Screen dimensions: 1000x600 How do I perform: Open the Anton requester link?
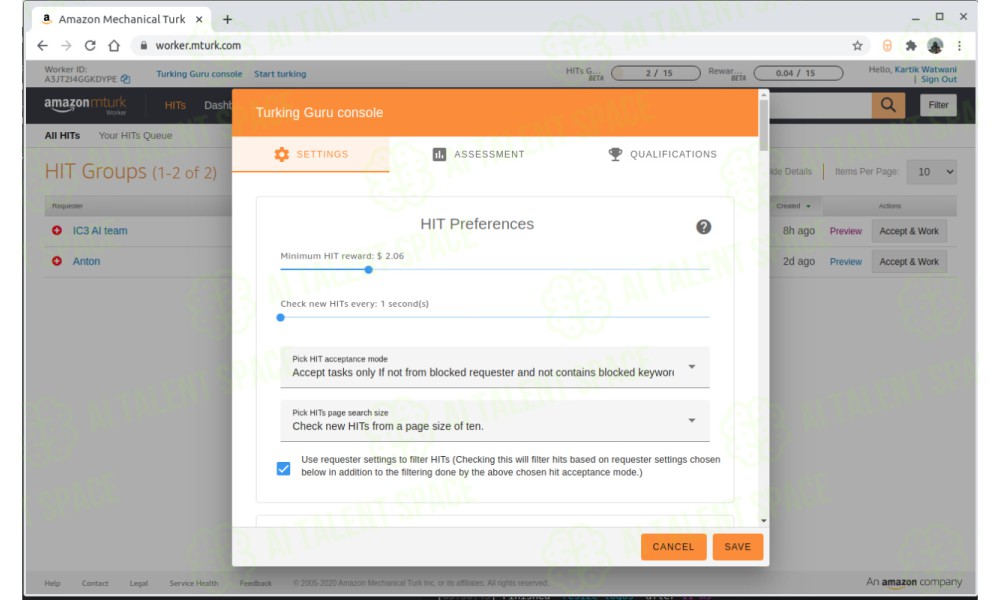(86, 261)
